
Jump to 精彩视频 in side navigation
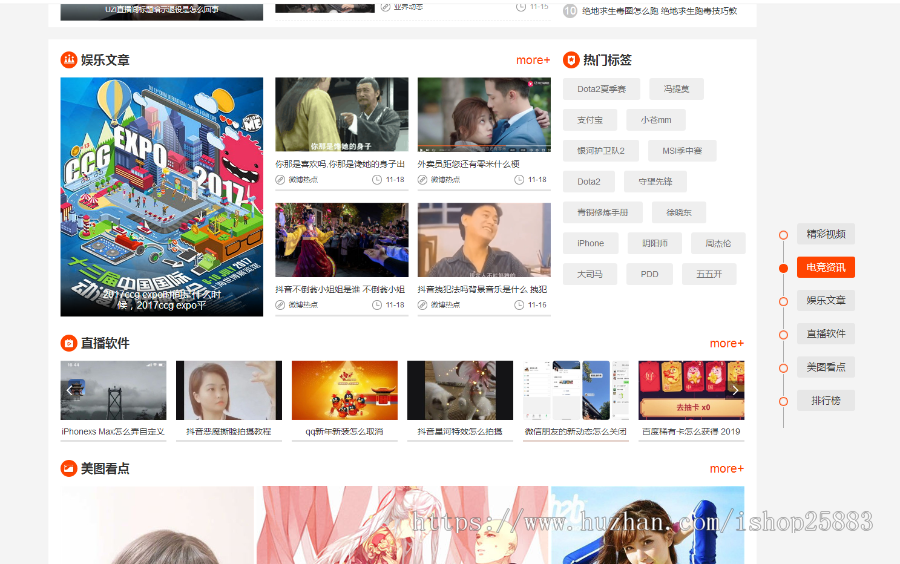(825, 234)
